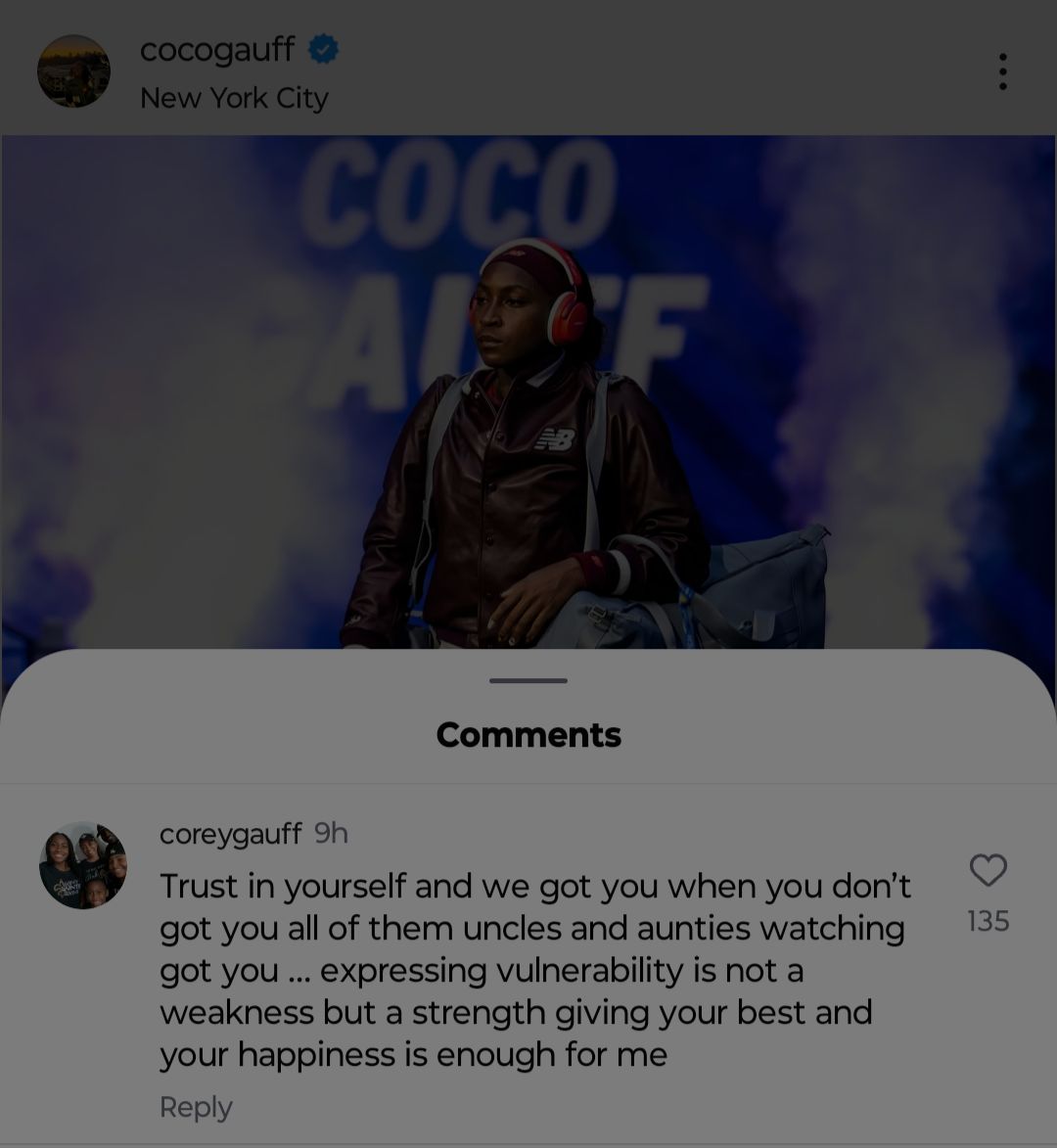Tap the Comments panel title
The height and width of the screenshot is (1148, 1057).
[x=528, y=735]
